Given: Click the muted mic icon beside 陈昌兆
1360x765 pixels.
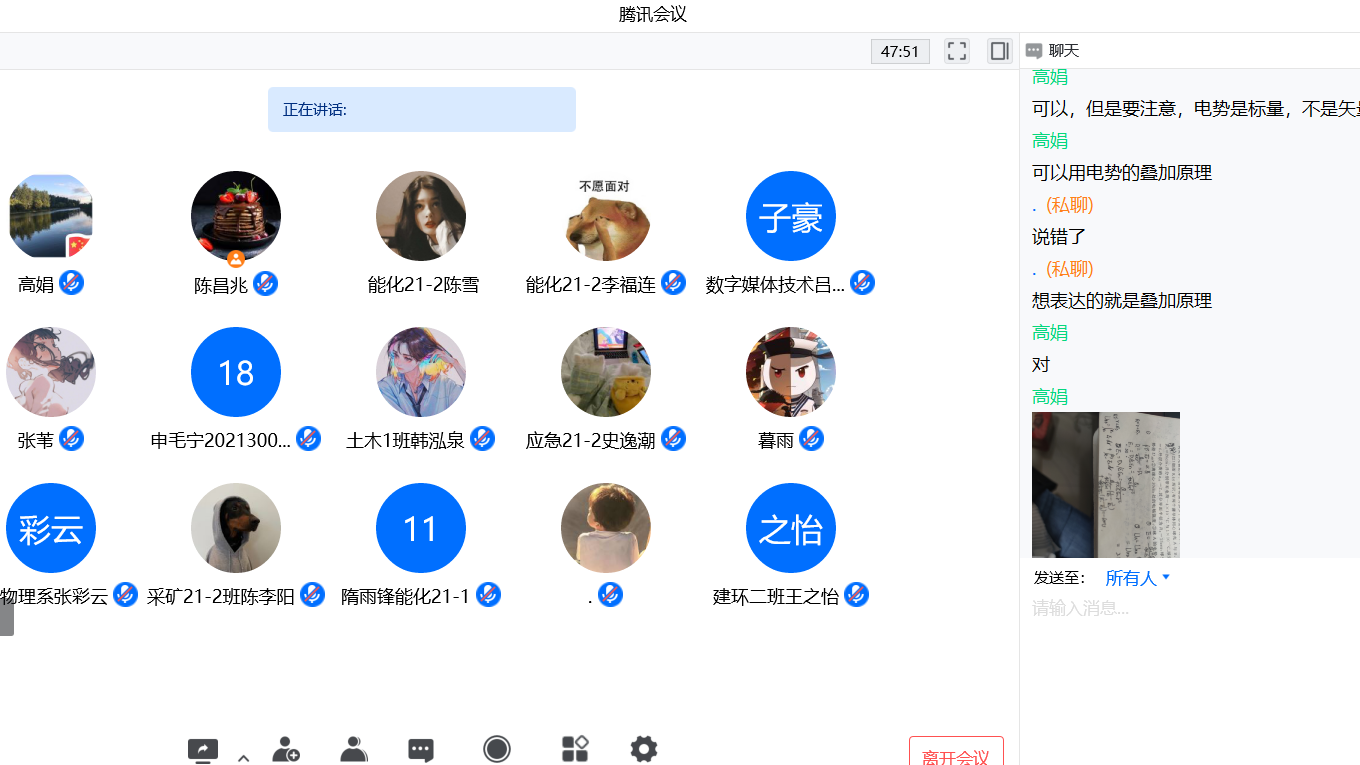Looking at the screenshot, I should 265,284.
